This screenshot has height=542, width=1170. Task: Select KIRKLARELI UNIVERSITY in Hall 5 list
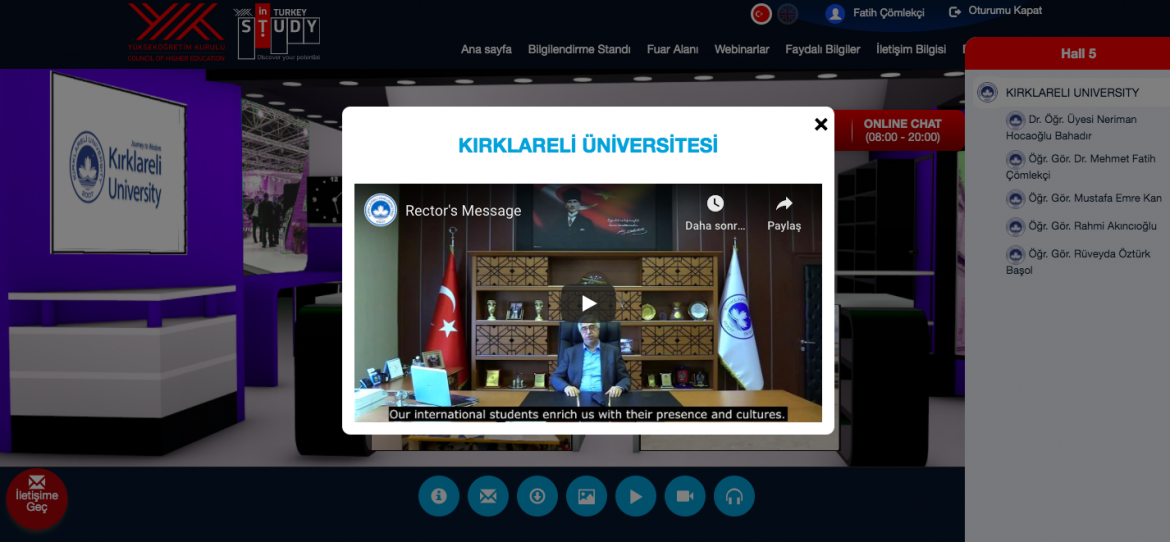[x=1072, y=93]
